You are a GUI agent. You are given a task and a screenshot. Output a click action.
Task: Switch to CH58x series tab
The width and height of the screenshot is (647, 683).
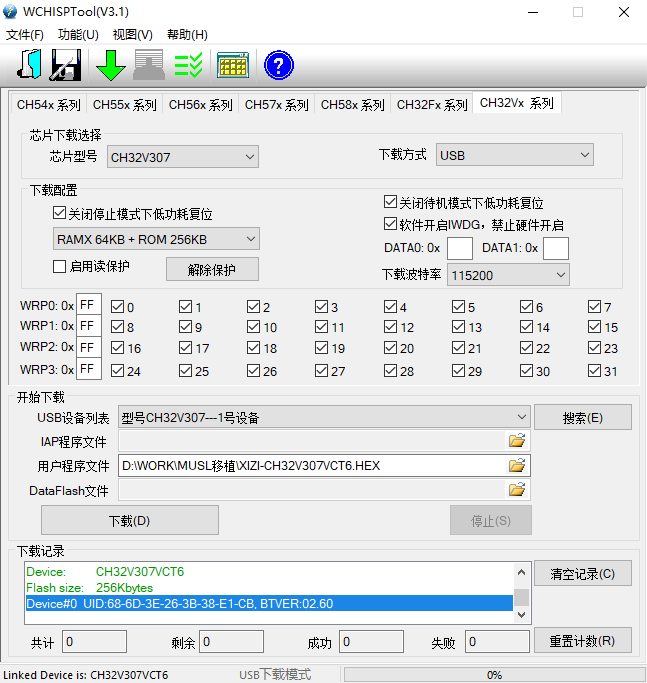pyautogui.click(x=352, y=105)
